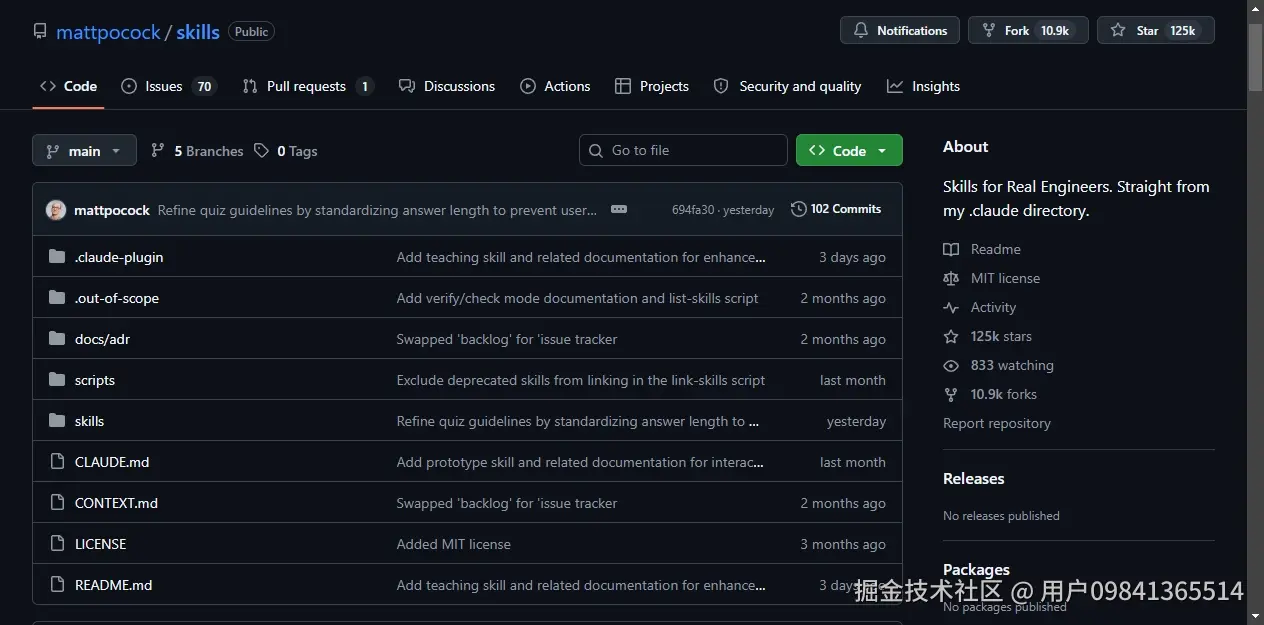This screenshot has height=625, width=1264.
Task: Click the Readme book icon in About
Action: [x=951, y=249]
